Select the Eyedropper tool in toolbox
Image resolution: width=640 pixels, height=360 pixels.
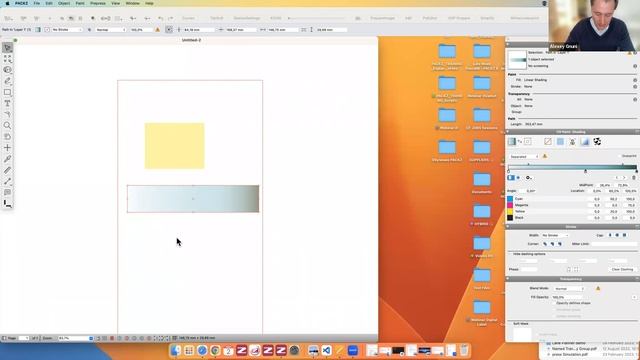(x=7, y=159)
